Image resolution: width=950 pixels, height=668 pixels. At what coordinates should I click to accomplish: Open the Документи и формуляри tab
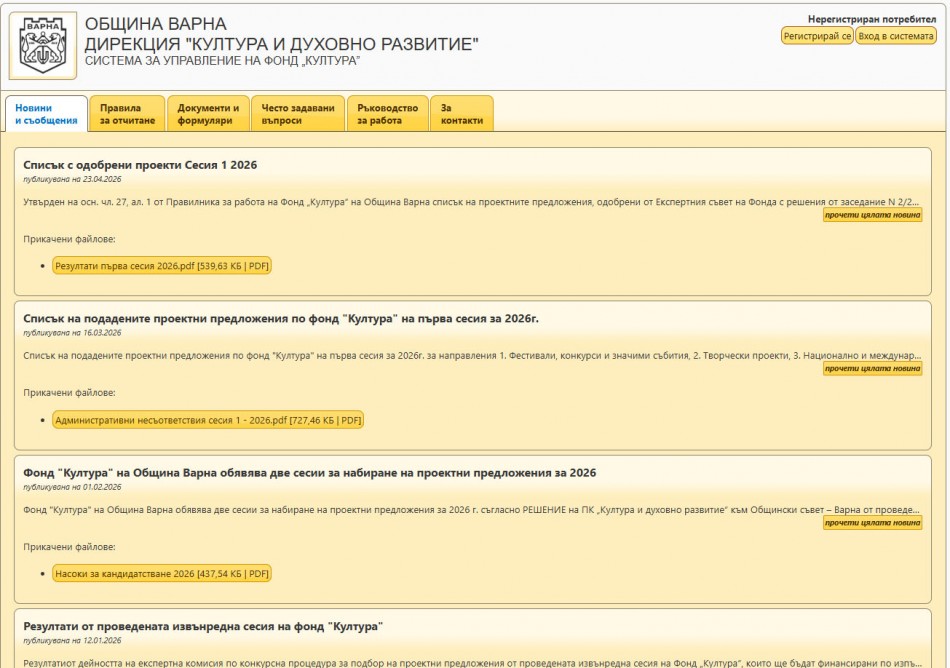(x=208, y=114)
